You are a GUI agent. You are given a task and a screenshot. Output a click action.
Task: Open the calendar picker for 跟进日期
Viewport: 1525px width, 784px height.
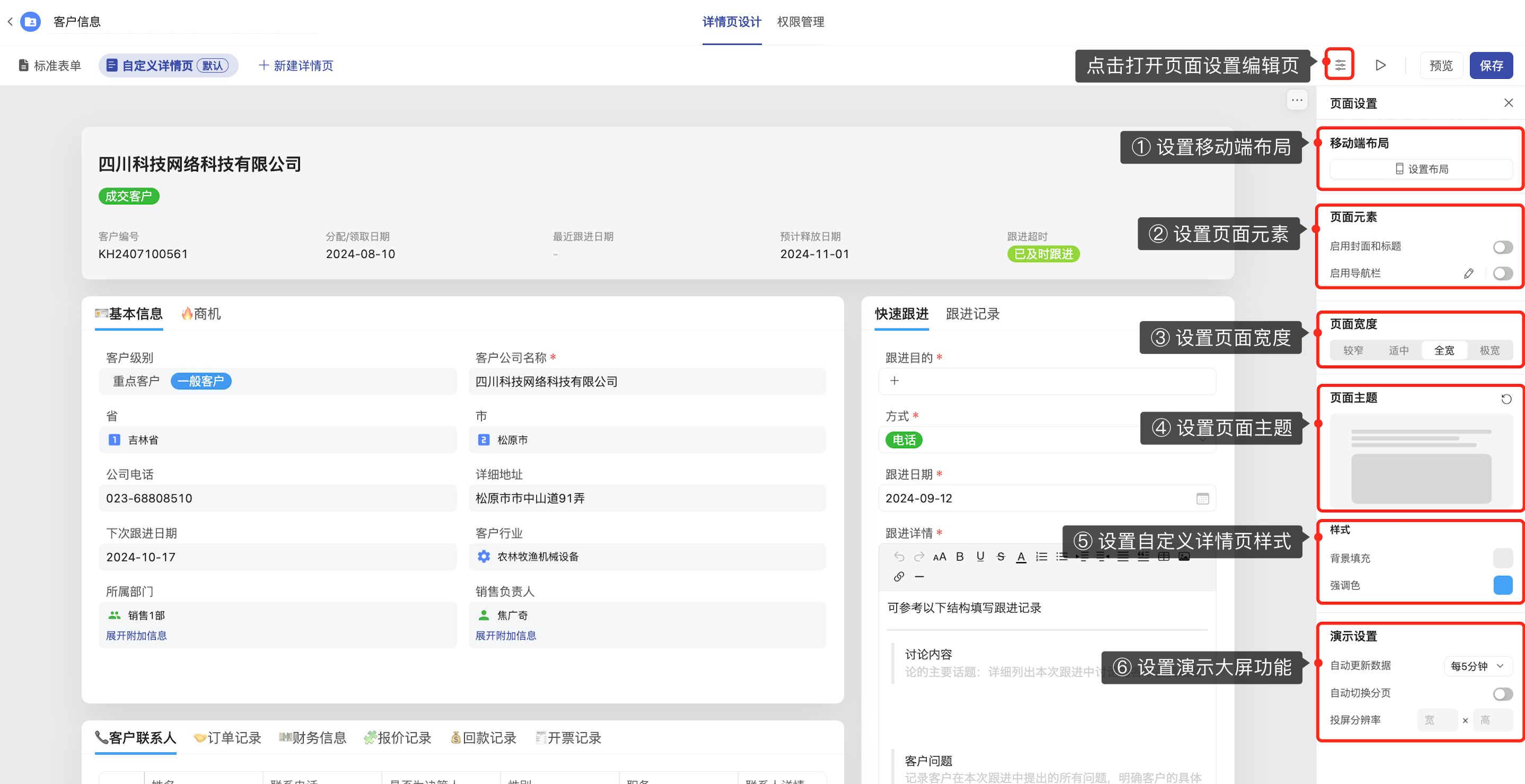tap(1202, 498)
